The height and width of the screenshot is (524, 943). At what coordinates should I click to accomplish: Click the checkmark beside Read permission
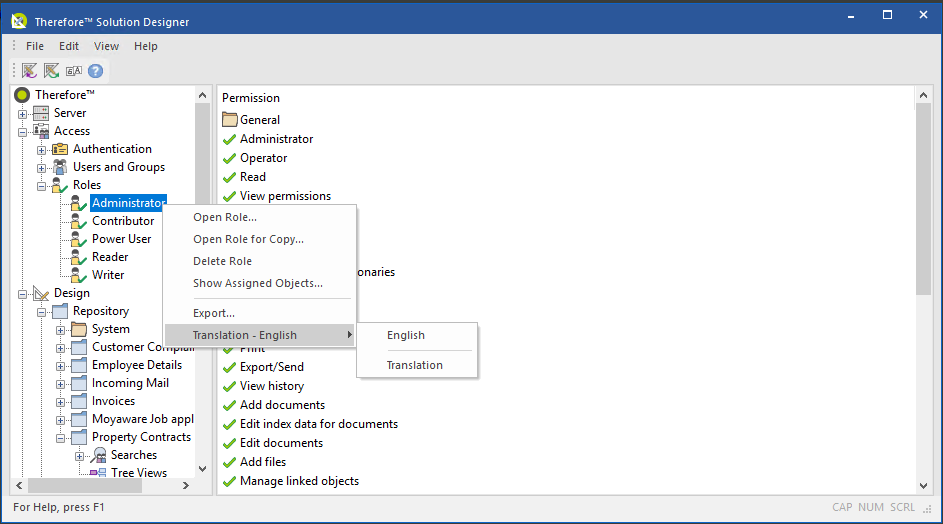pyautogui.click(x=229, y=177)
